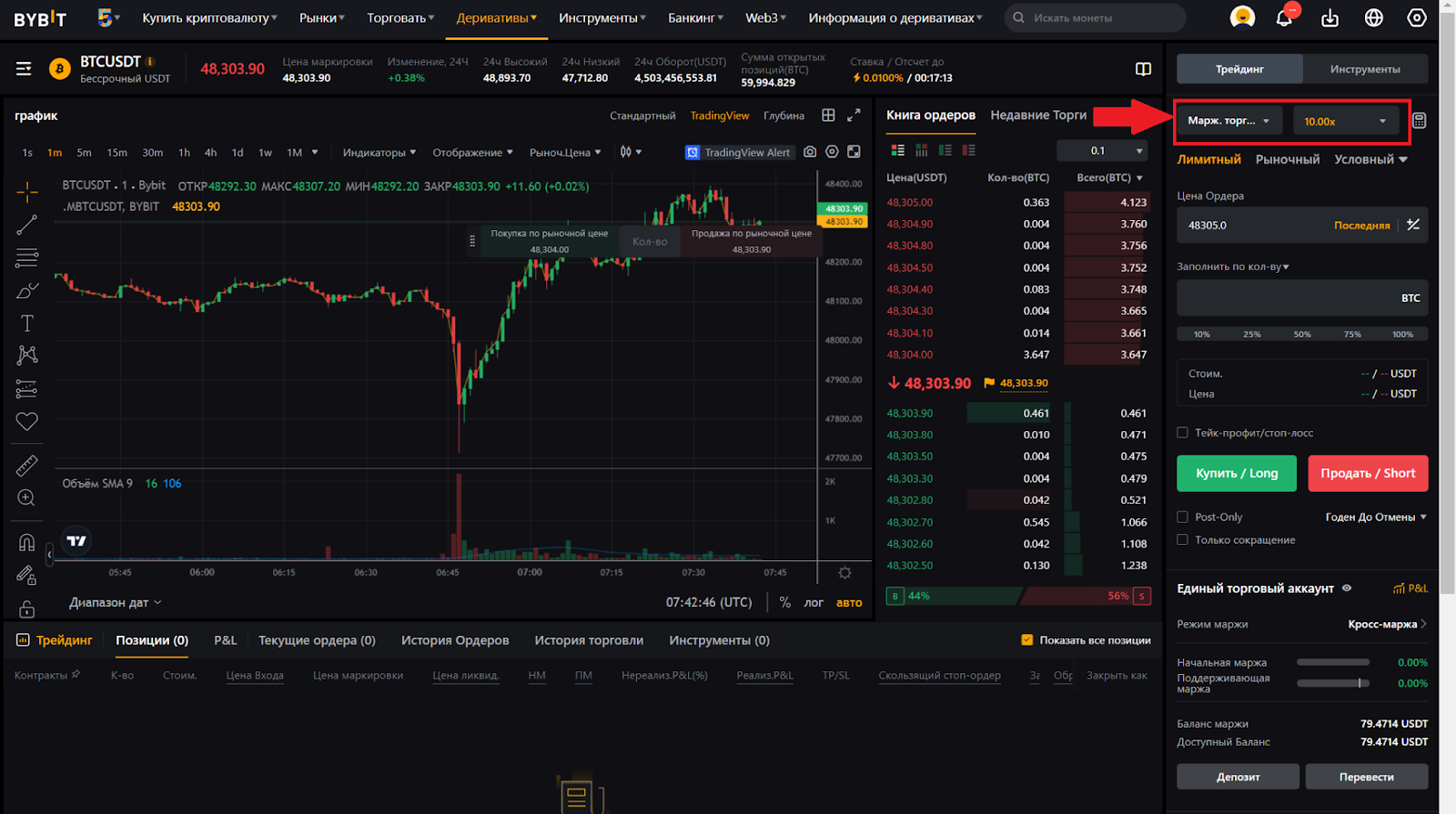Toggle logarithmic scale
1456x814 pixels.
(x=814, y=602)
